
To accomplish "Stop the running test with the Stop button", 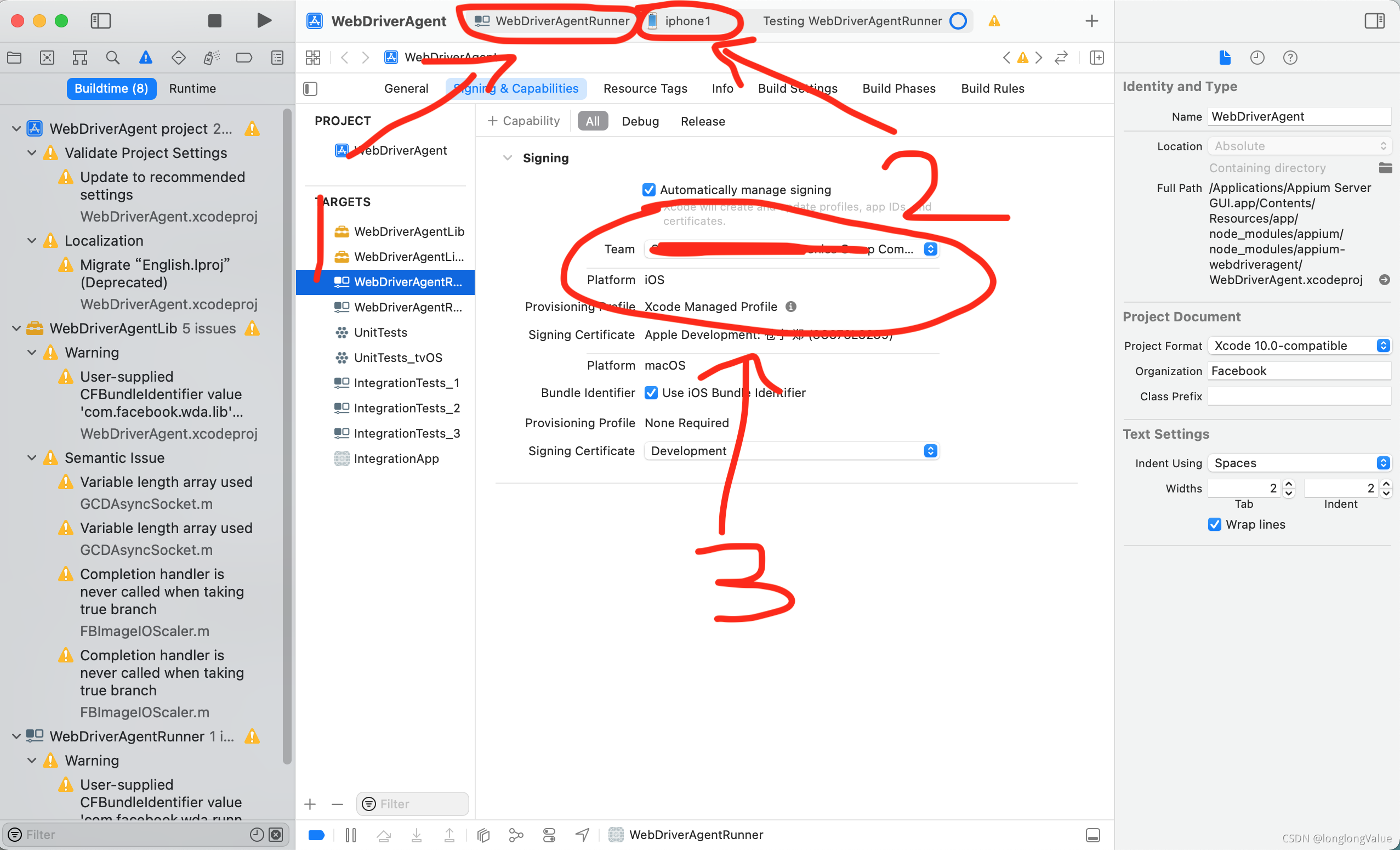I will tap(215, 21).
